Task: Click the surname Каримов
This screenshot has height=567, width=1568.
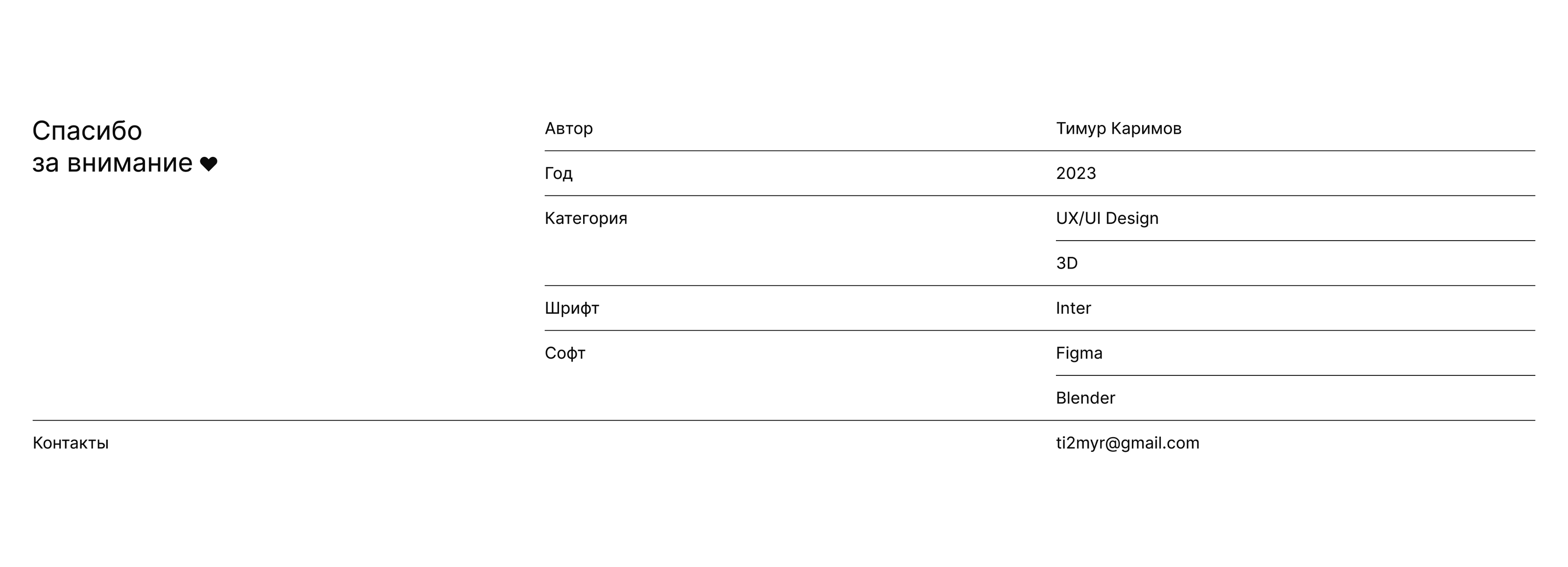Action: click(x=1146, y=128)
